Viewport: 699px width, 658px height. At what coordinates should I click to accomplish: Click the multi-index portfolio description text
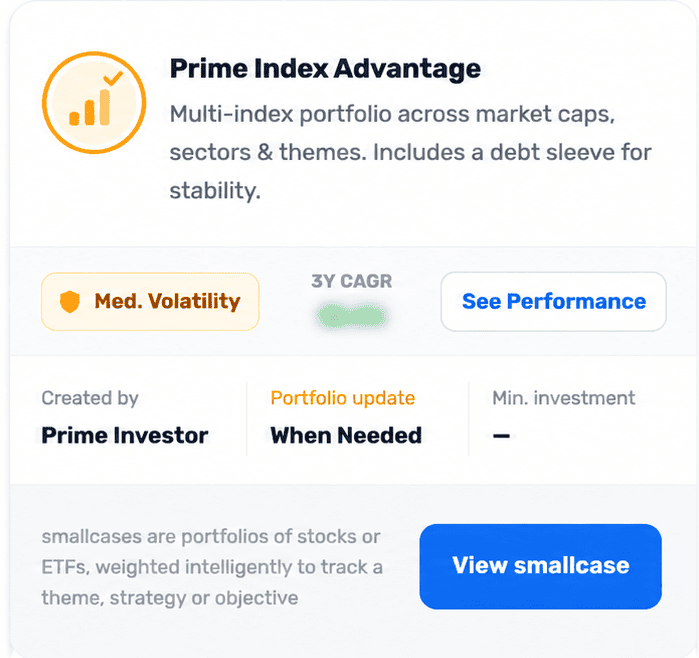[410, 152]
